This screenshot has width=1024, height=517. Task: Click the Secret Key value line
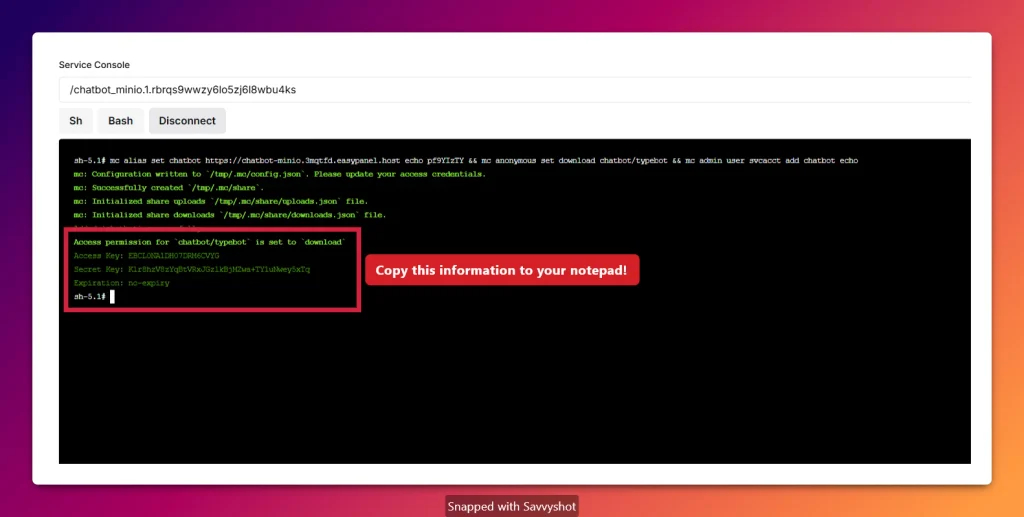pyautogui.click(x=192, y=269)
